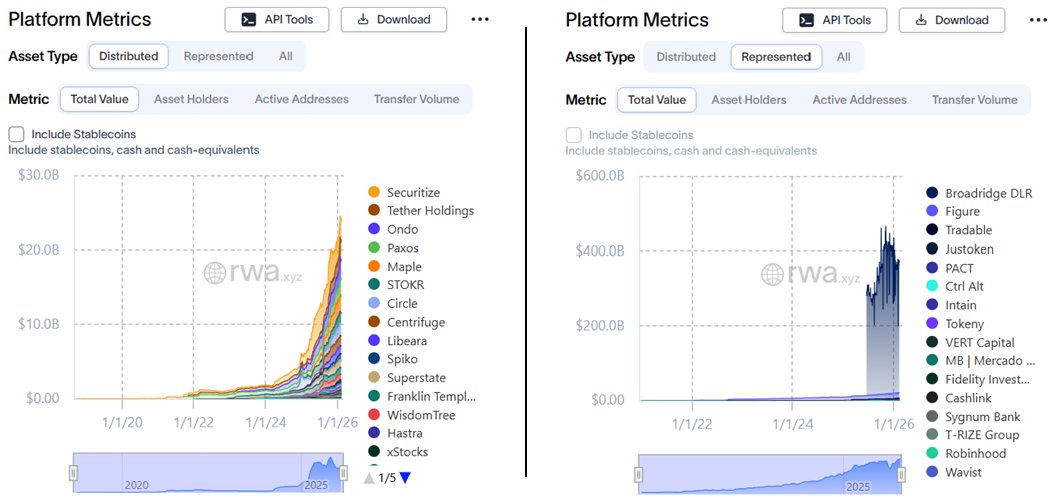Toggle PACT legend entry
The image size is (1060, 503).
tap(950, 268)
